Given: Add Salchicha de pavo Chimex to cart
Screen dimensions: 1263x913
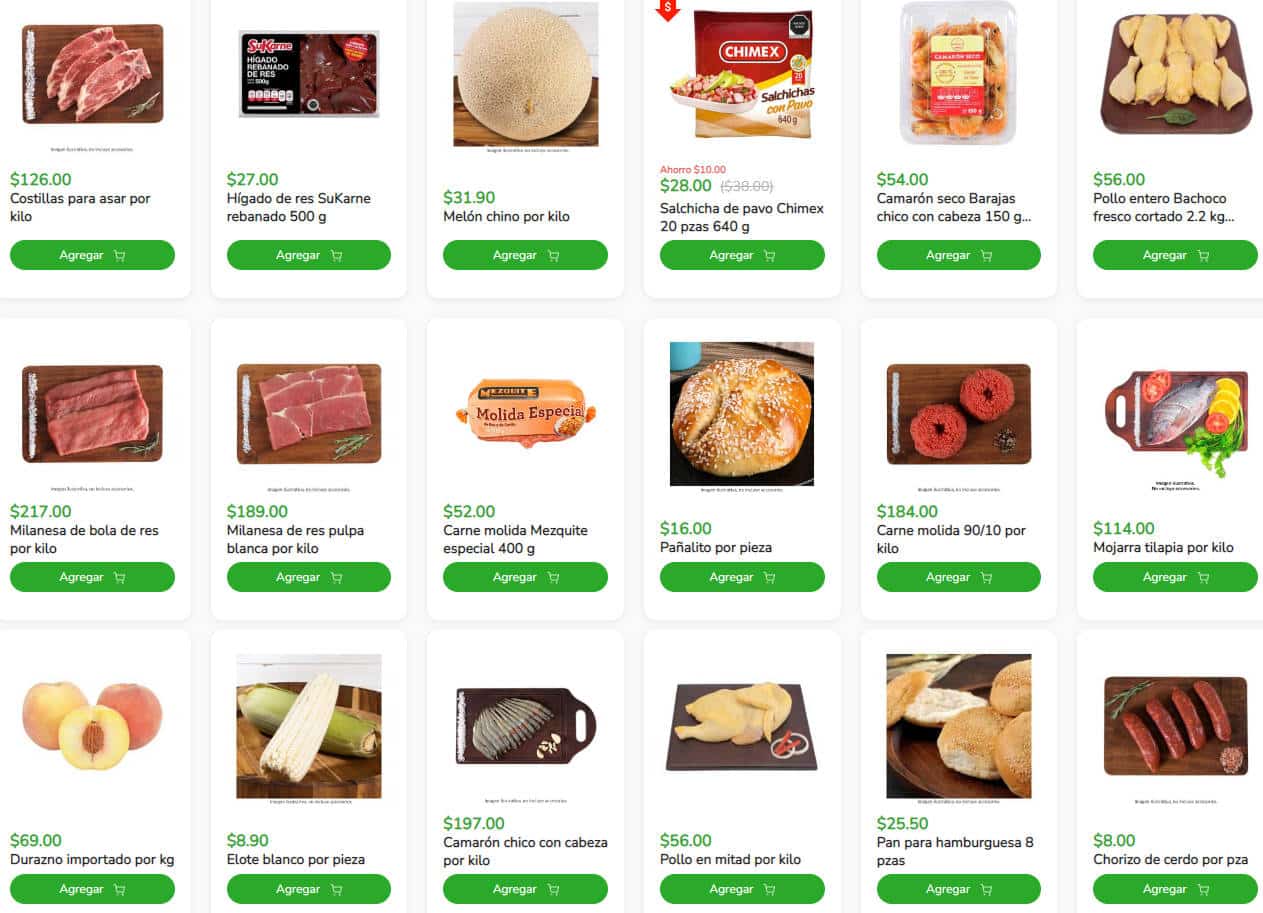Looking at the screenshot, I should pos(742,255).
